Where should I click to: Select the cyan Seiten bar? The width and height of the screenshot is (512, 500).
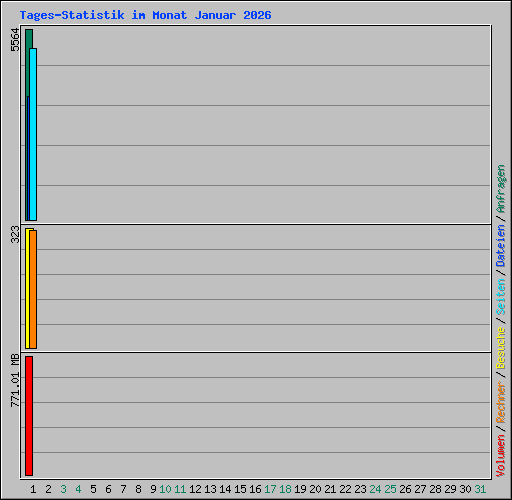point(33,134)
